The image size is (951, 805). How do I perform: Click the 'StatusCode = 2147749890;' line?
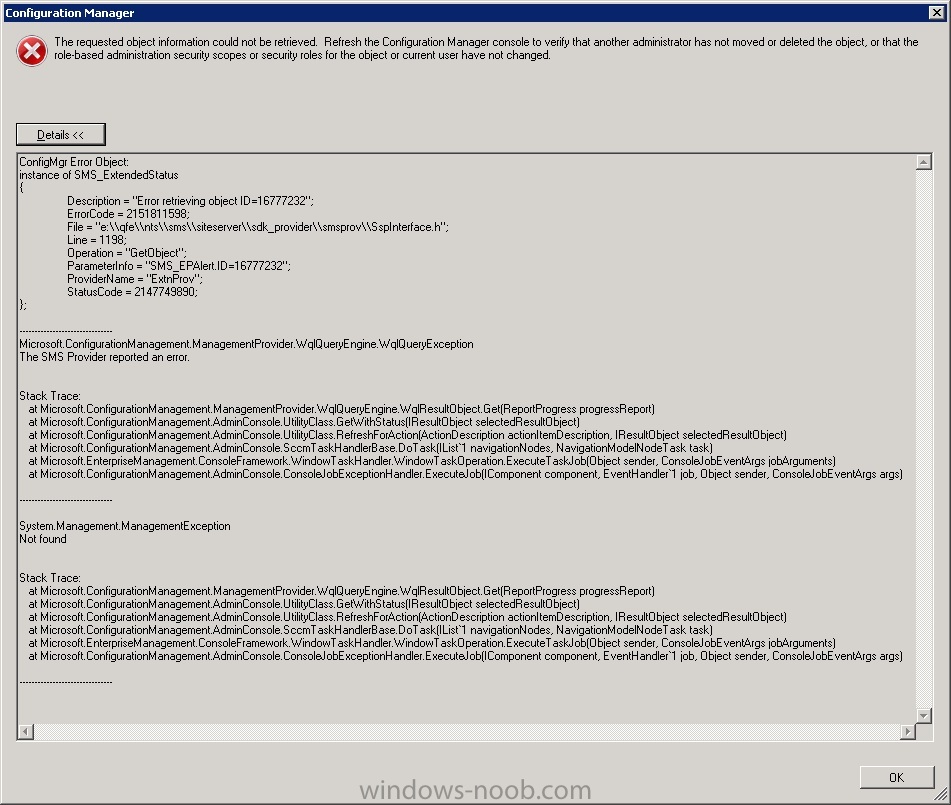coord(132,292)
